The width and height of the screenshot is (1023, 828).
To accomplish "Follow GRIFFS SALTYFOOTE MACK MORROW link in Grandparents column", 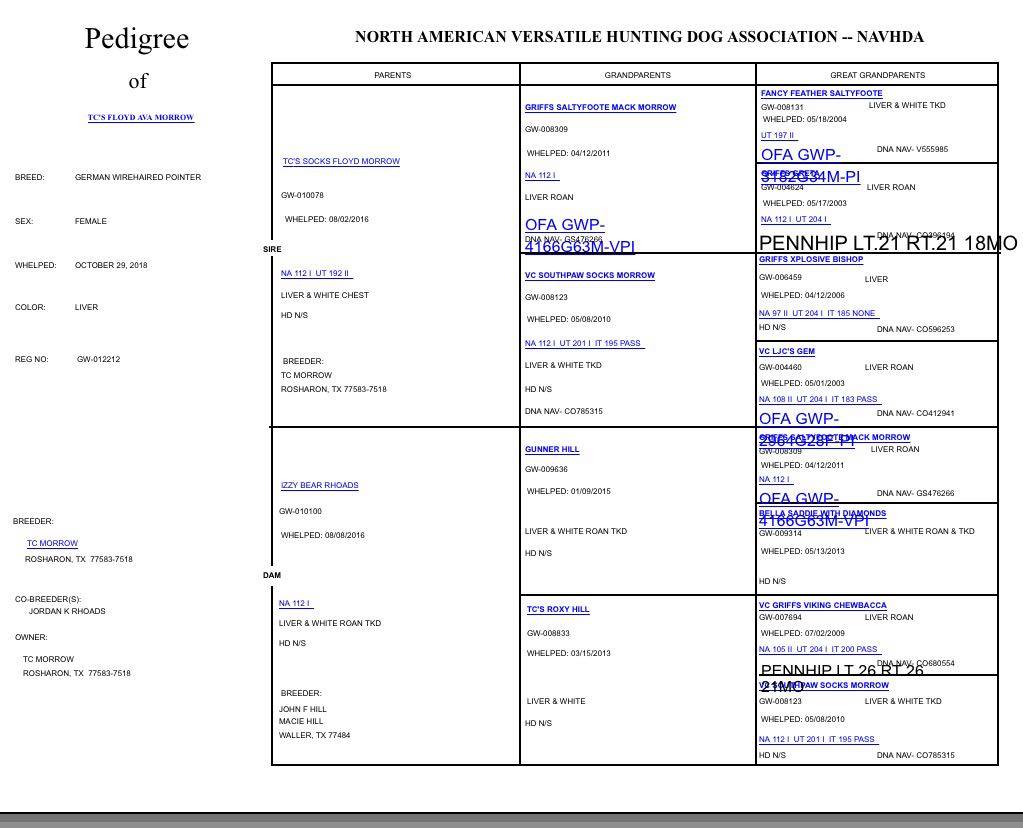I will 600,107.
